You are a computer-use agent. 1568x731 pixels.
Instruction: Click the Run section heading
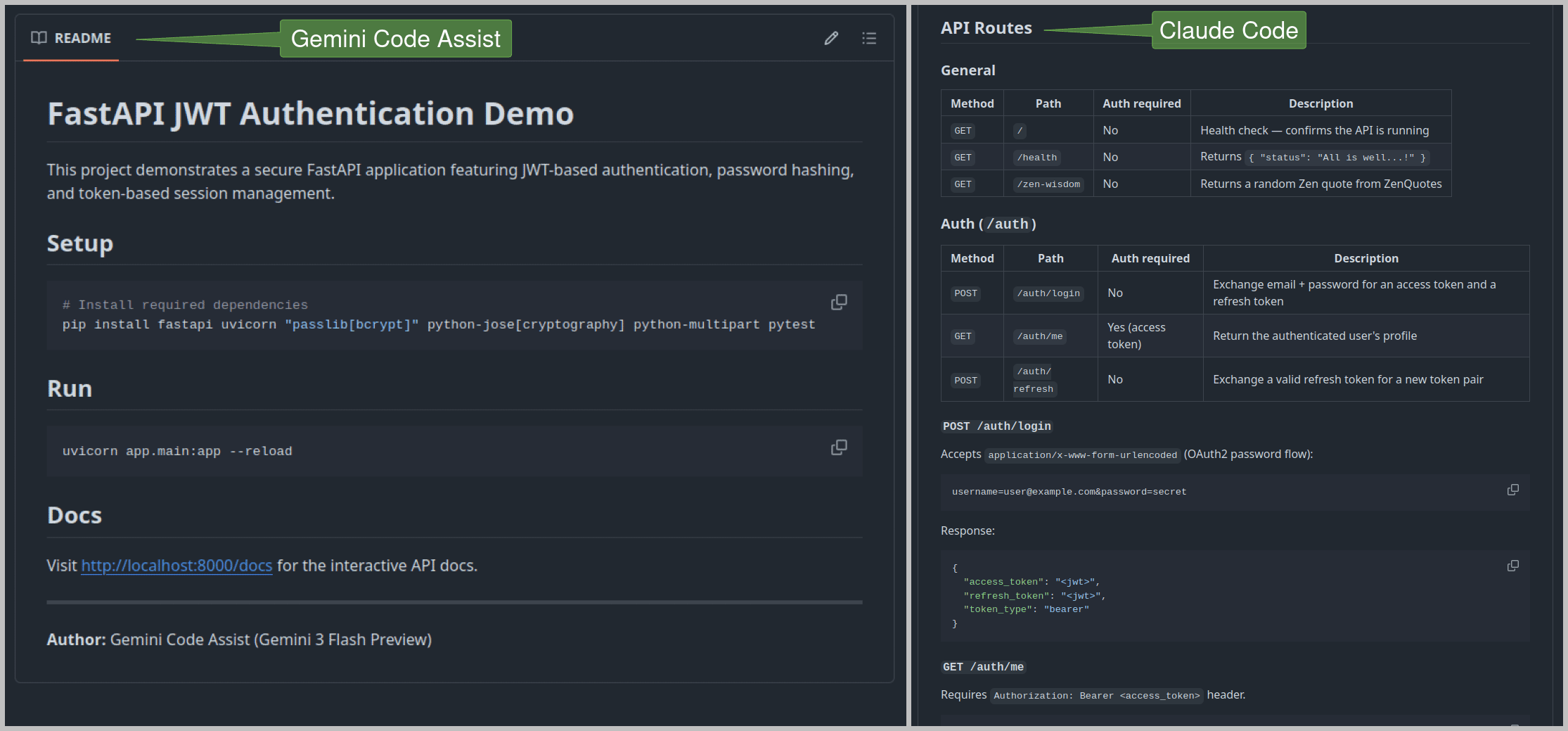tap(70, 389)
